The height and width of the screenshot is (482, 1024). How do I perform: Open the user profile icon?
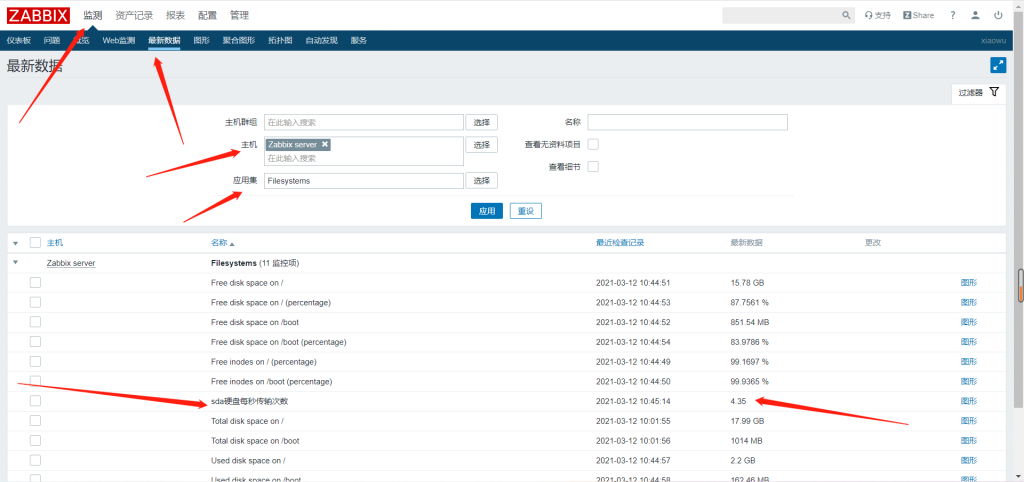coord(975,15)
